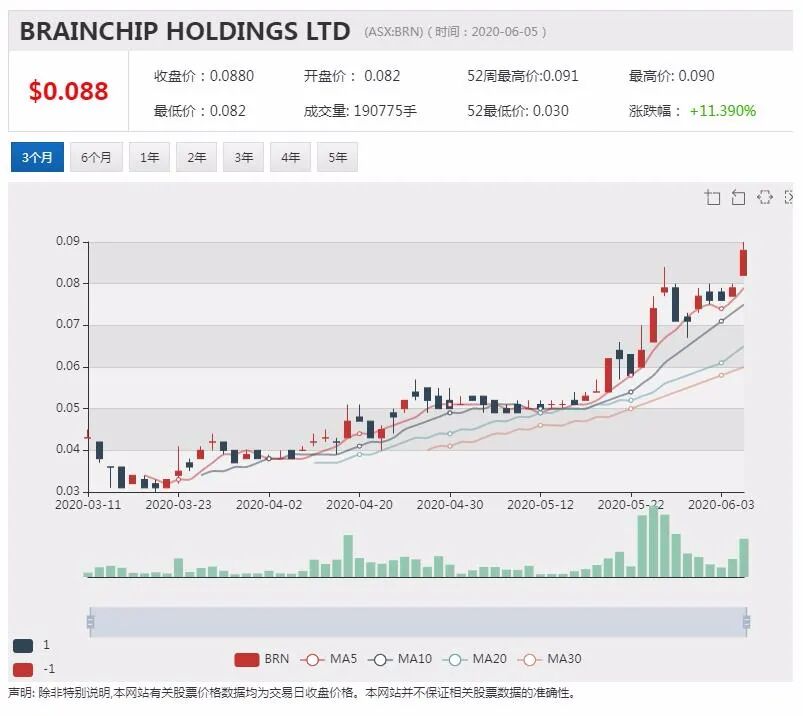803x716 pixels.
Task: Open the 1年 chart range
Action: tap(150, 157)
